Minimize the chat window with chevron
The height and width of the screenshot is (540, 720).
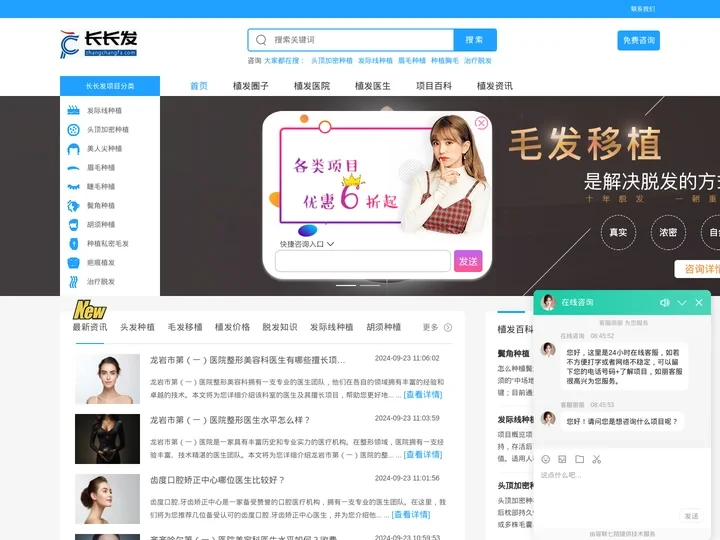[682, 303]
